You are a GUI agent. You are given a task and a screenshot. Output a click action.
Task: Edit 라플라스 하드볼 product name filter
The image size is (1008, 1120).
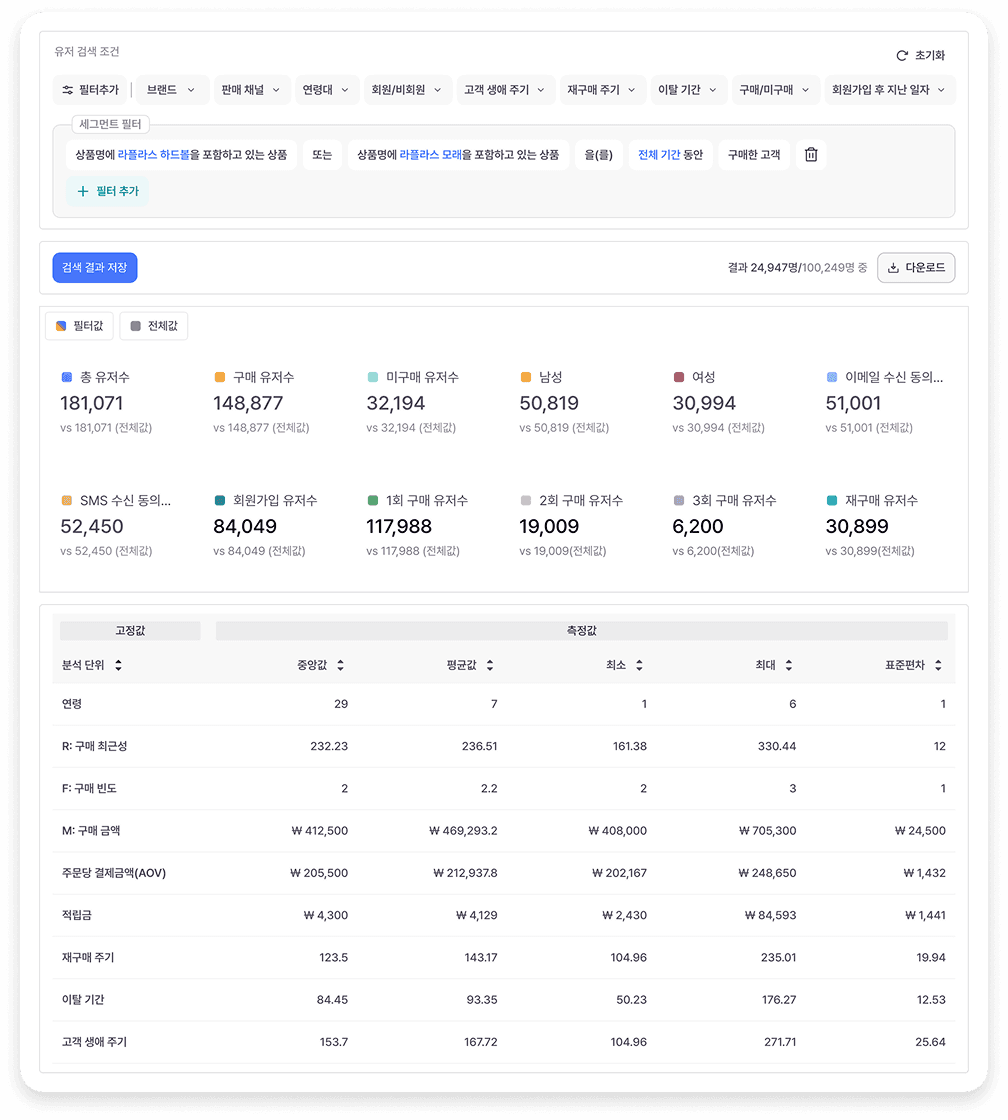[x=181, y=154]
